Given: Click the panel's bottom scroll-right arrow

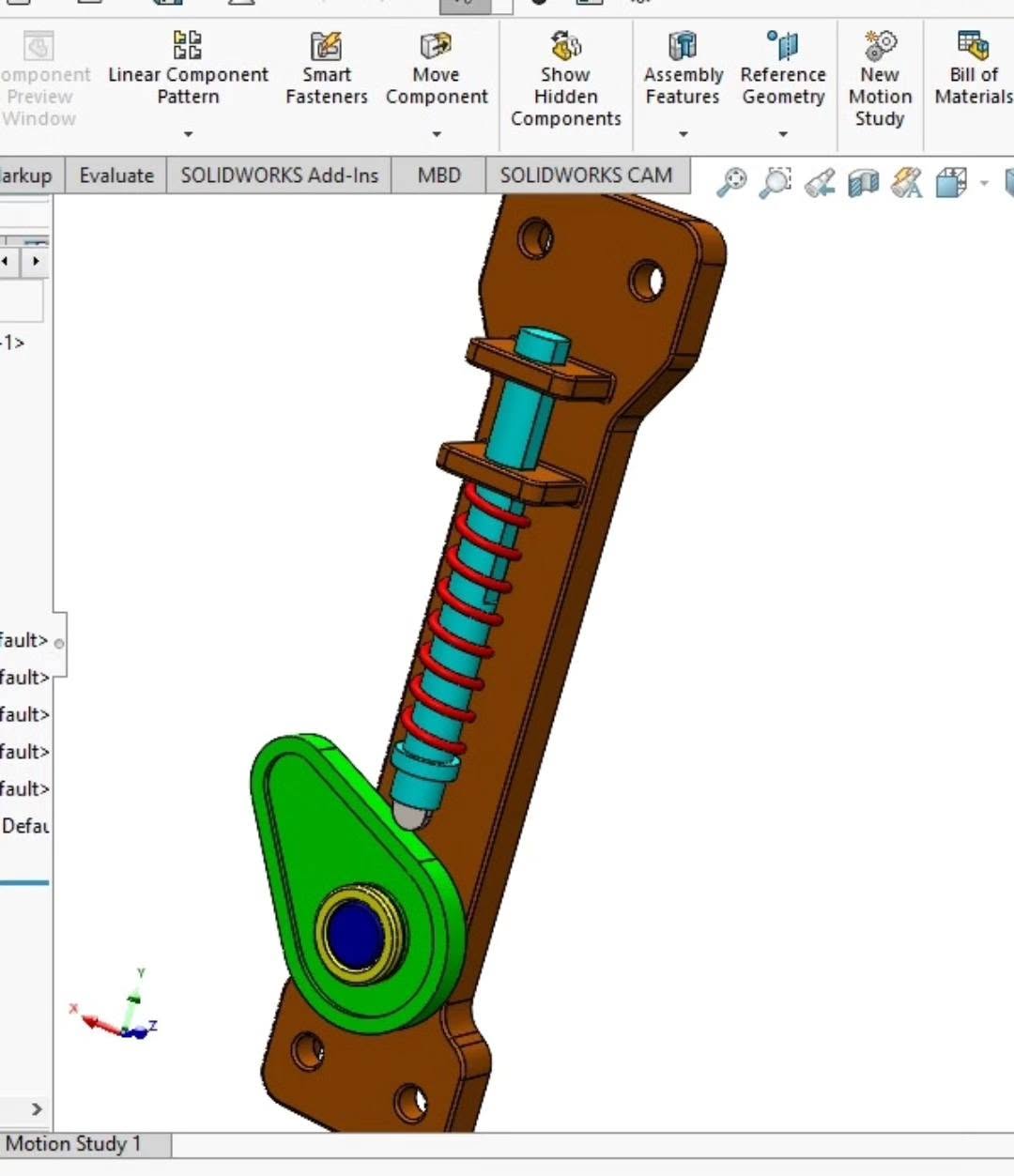Looking at the screenshot, I should tap(37, 1109).
